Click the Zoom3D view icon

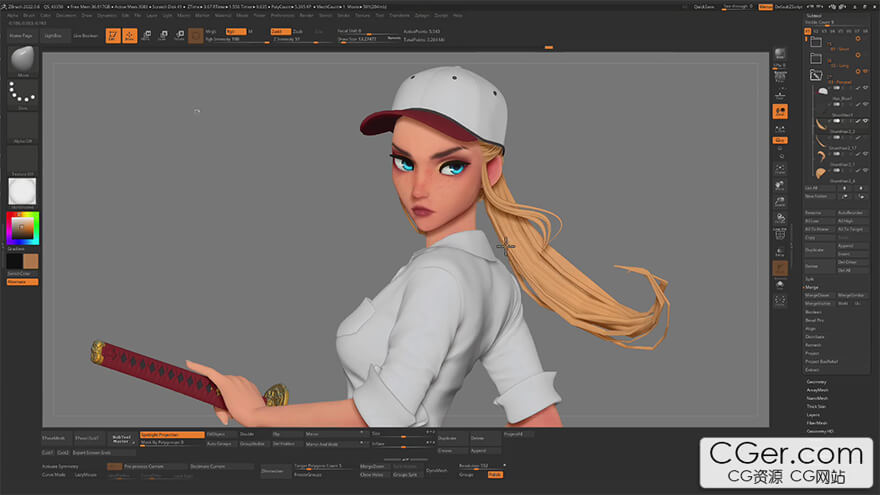tap(780, 202)
